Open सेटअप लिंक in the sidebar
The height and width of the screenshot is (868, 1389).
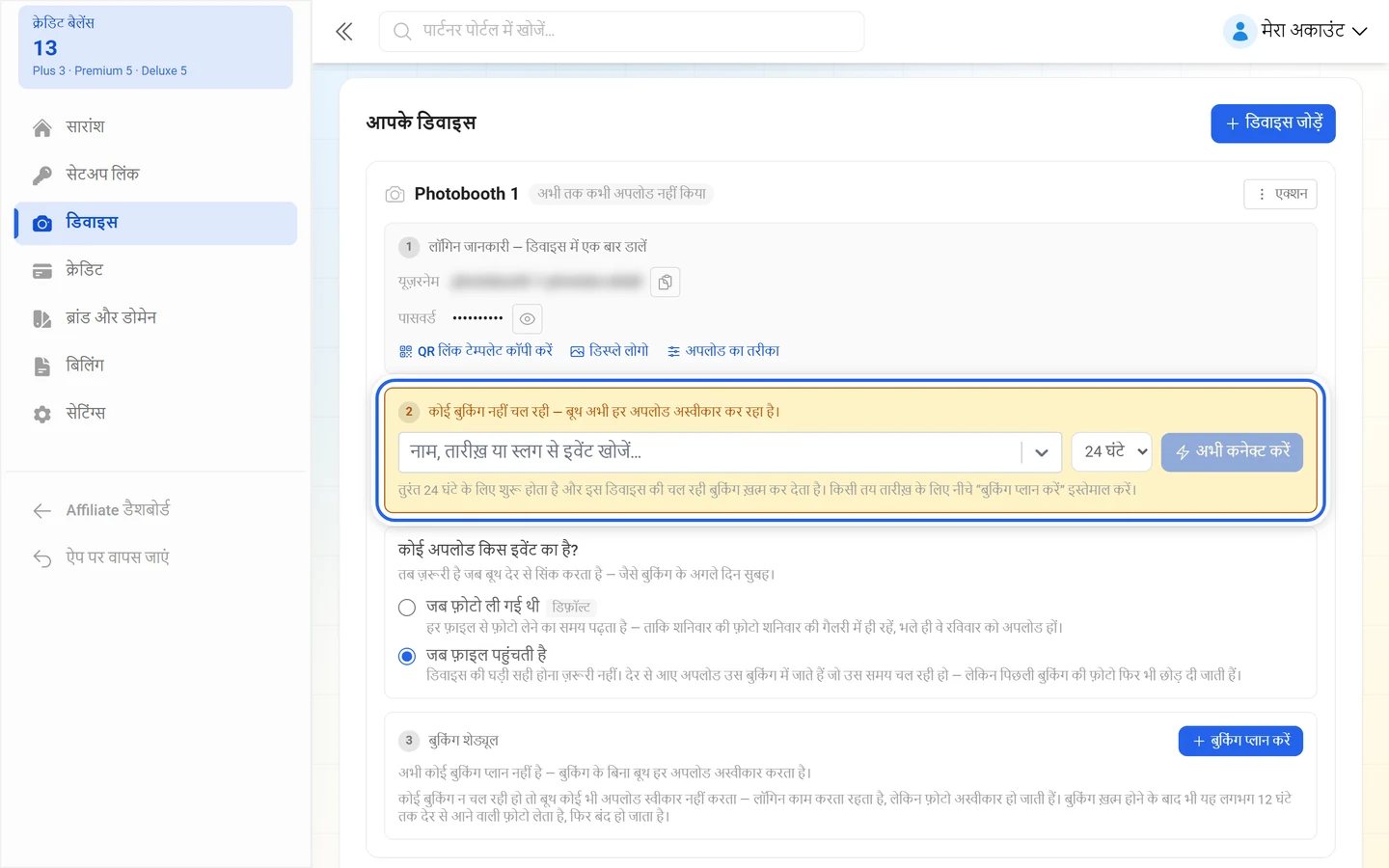(155, 175)
